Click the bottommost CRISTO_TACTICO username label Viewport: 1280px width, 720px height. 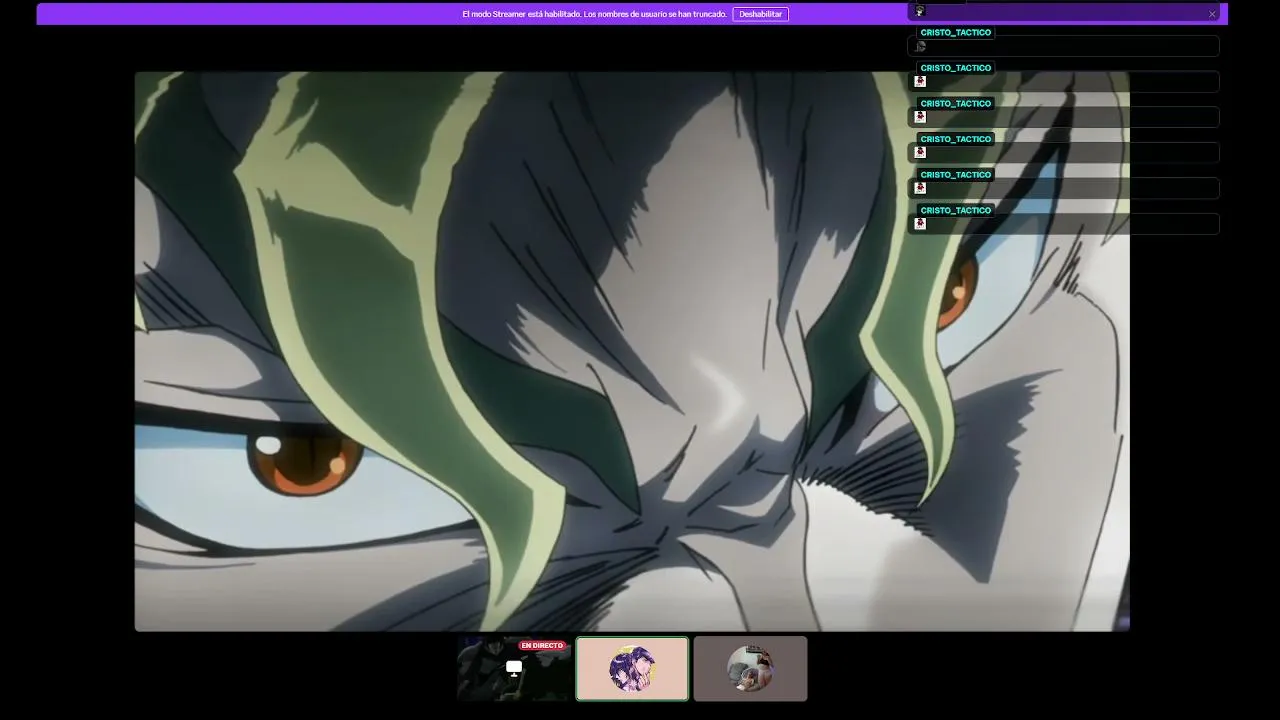click(x=956, y=211)
